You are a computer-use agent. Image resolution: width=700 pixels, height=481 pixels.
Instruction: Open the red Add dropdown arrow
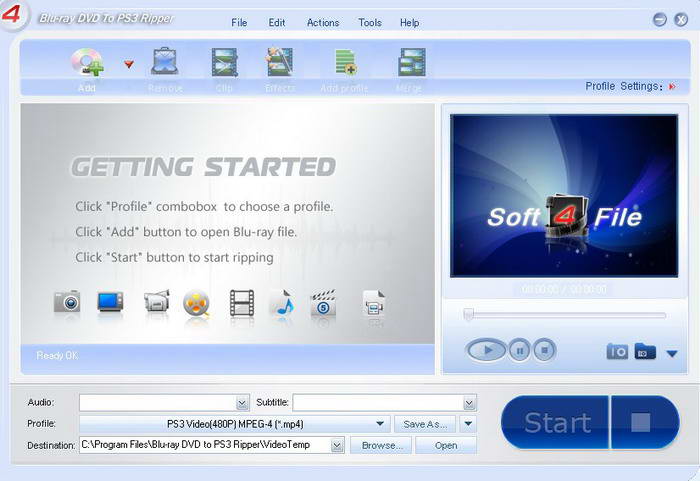click(x=129, y=64)
